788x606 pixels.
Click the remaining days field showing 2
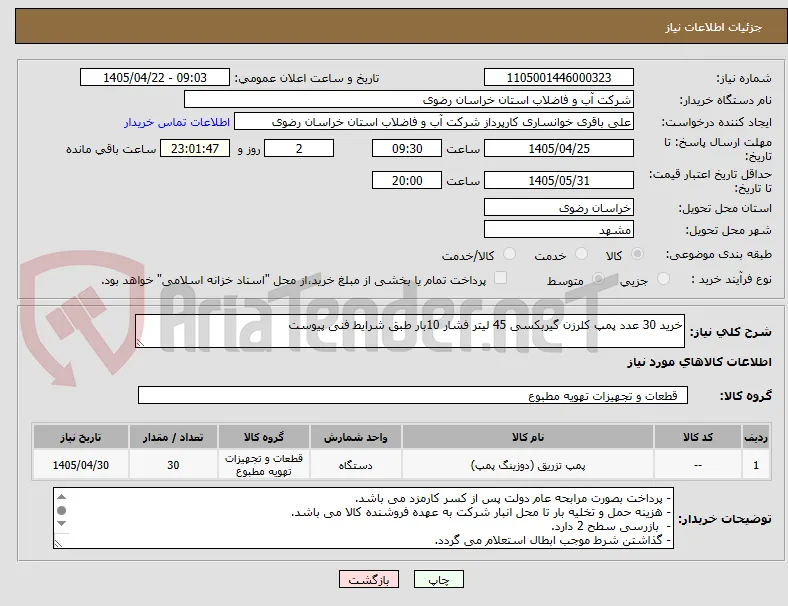pos(299,148)
